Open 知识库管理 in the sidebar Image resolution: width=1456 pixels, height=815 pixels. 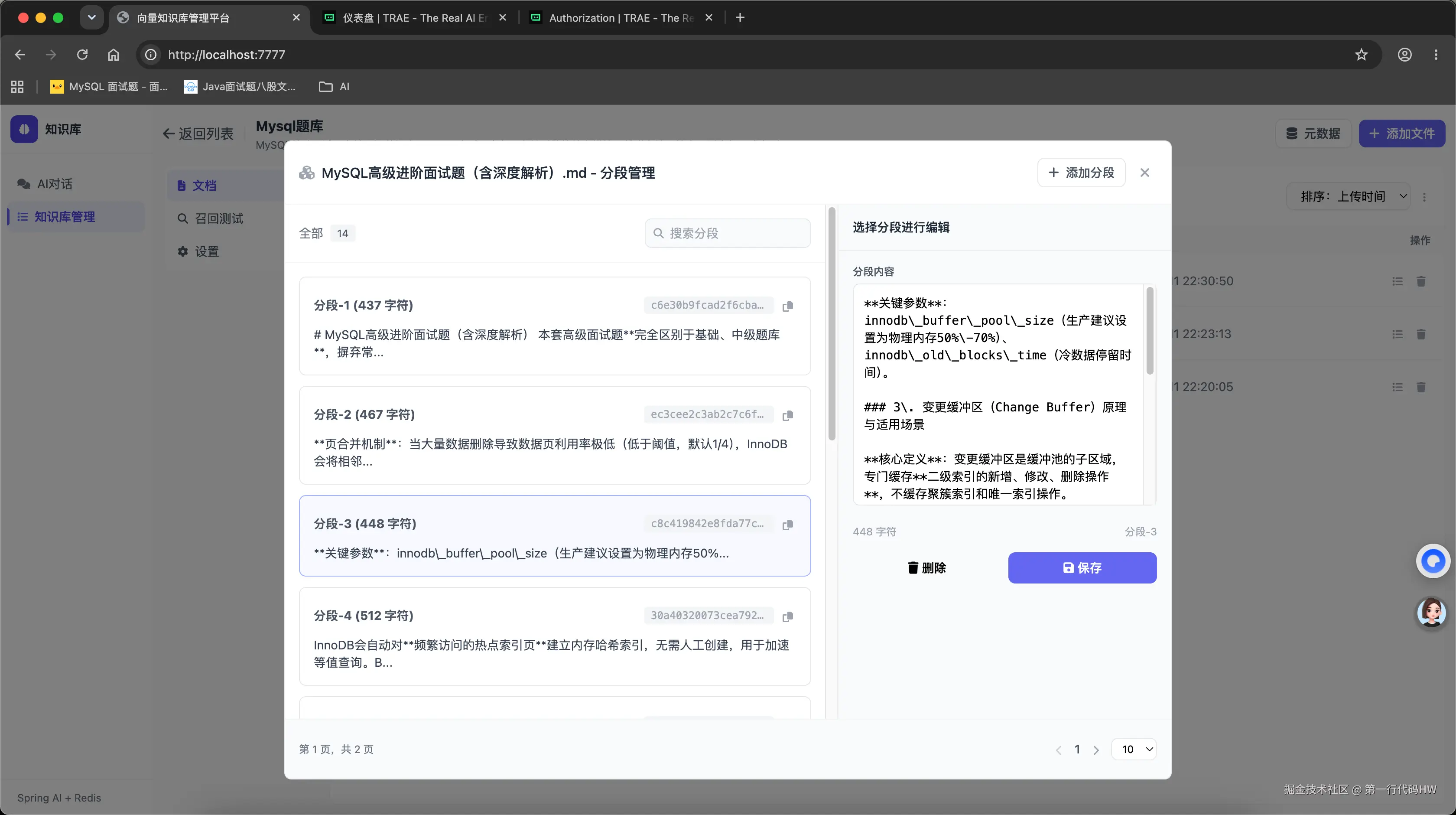click(x=76, y=217)
